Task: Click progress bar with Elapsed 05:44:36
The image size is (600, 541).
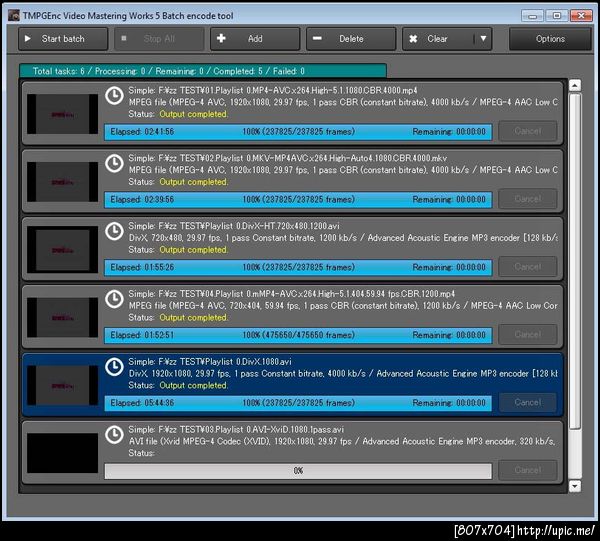Action: click(x=298, y=402)
